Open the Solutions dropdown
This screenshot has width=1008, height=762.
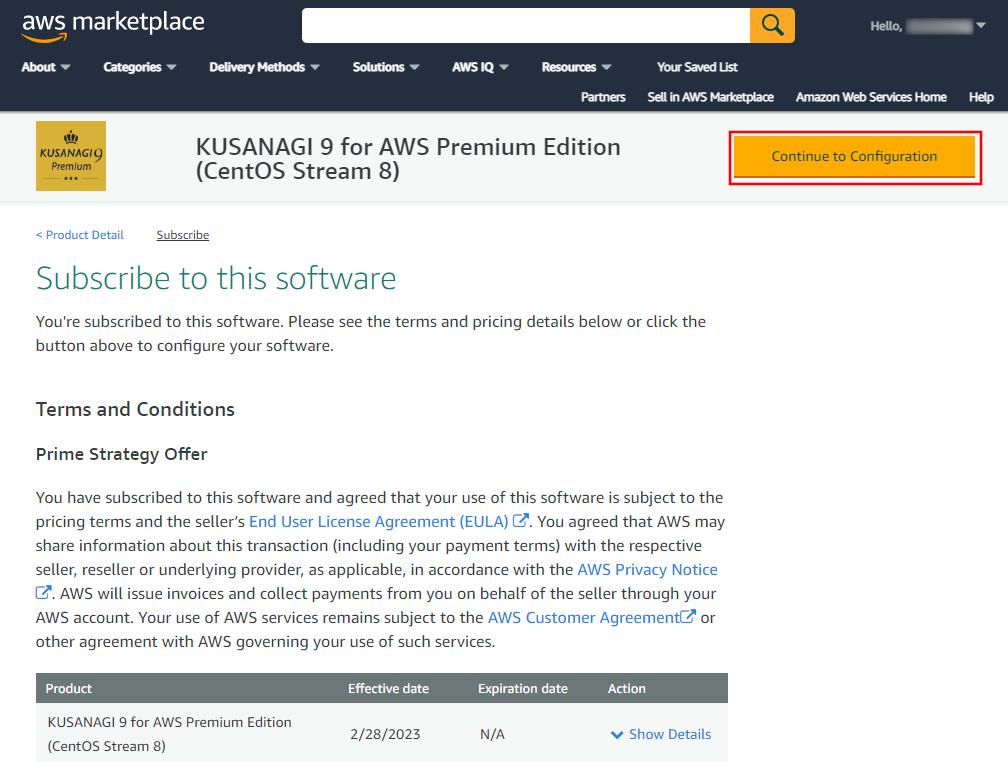click(386, 67)
